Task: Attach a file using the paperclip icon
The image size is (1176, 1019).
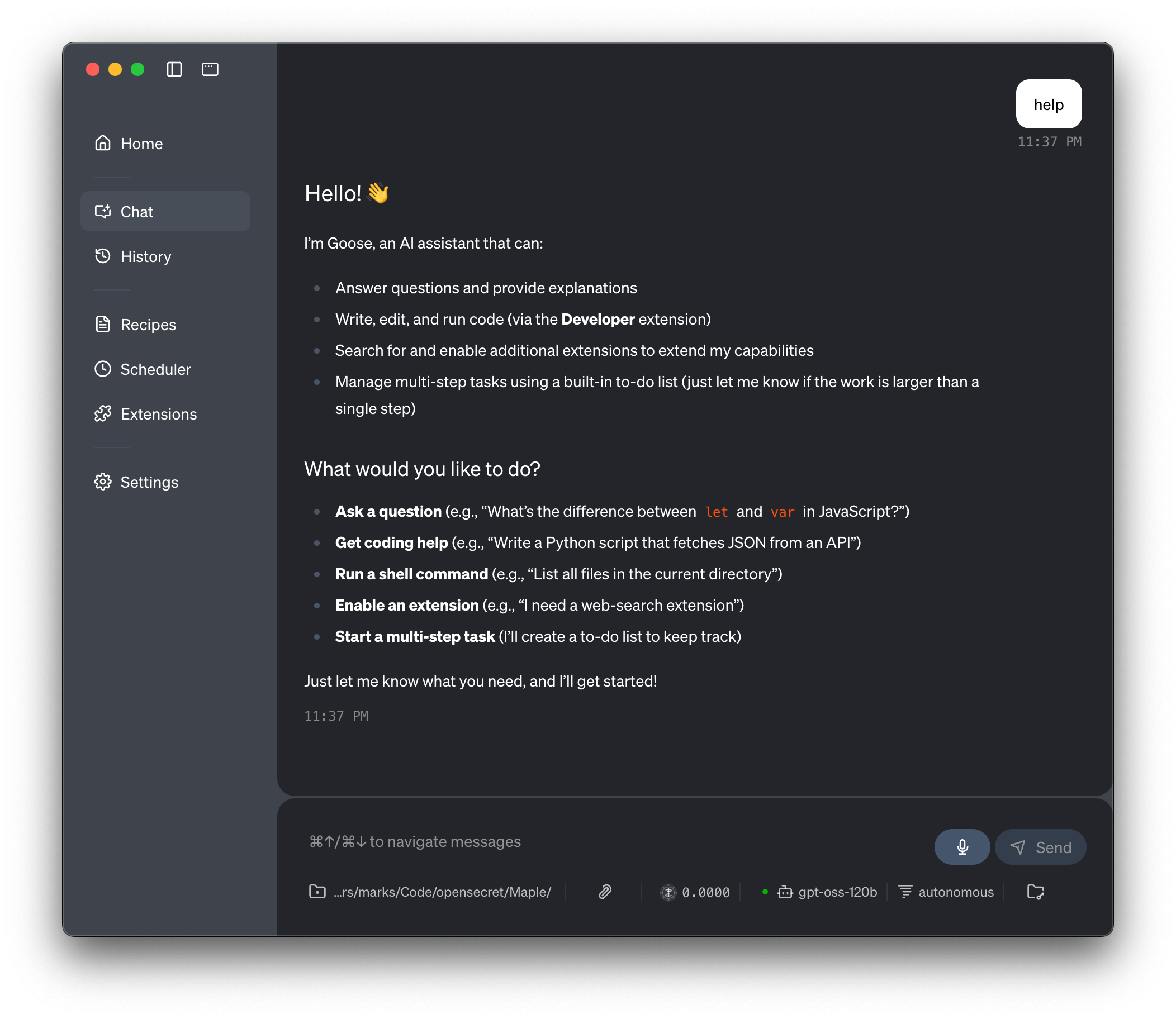Action: (x=605, y=892)
